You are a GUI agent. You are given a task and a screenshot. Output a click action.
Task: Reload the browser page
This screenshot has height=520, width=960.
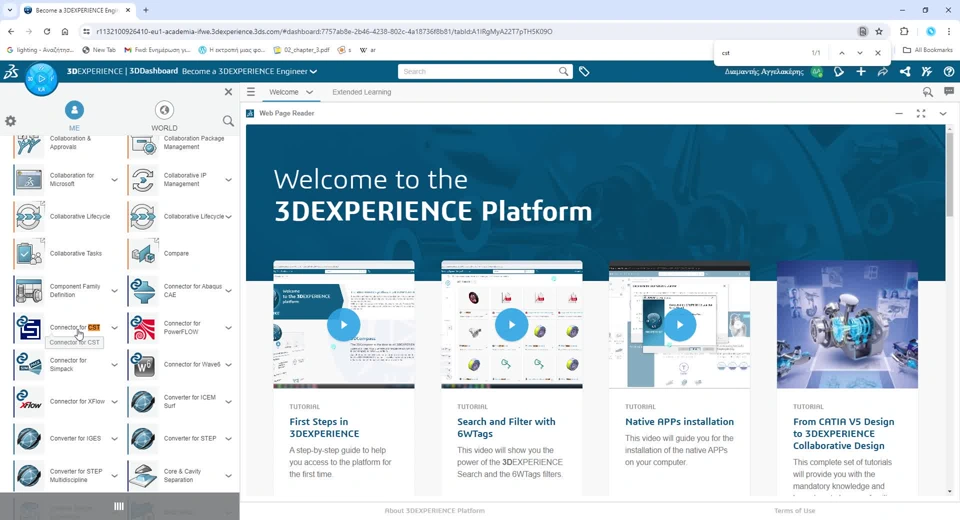(x=47, y=31)
